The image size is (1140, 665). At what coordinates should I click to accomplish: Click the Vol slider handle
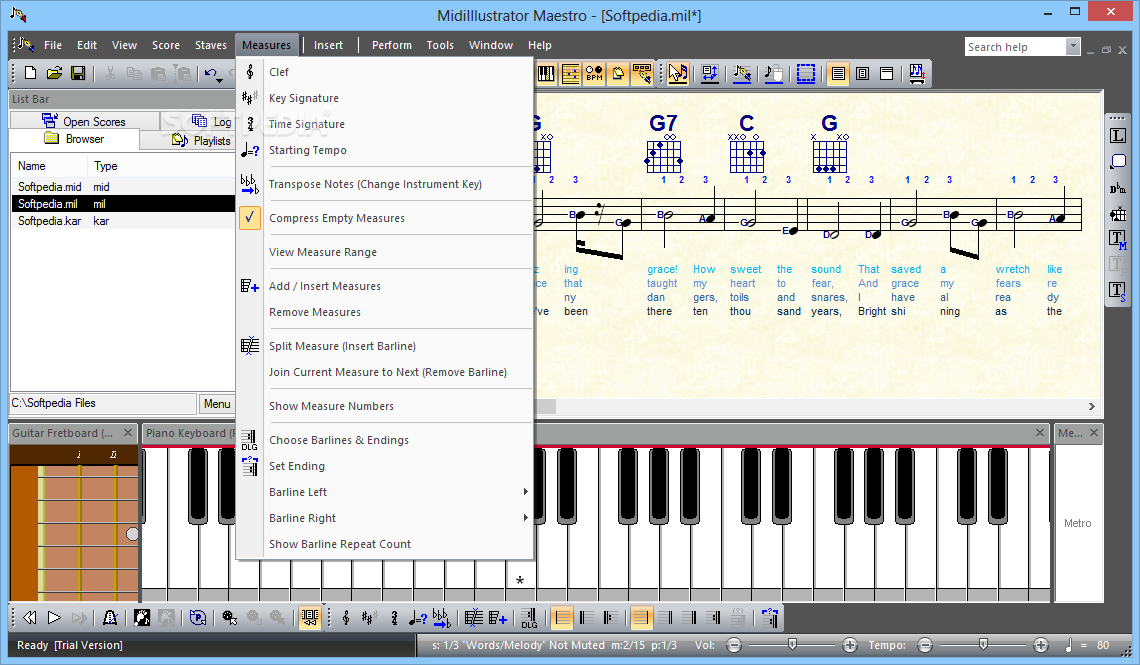click(x=792, y=644)
